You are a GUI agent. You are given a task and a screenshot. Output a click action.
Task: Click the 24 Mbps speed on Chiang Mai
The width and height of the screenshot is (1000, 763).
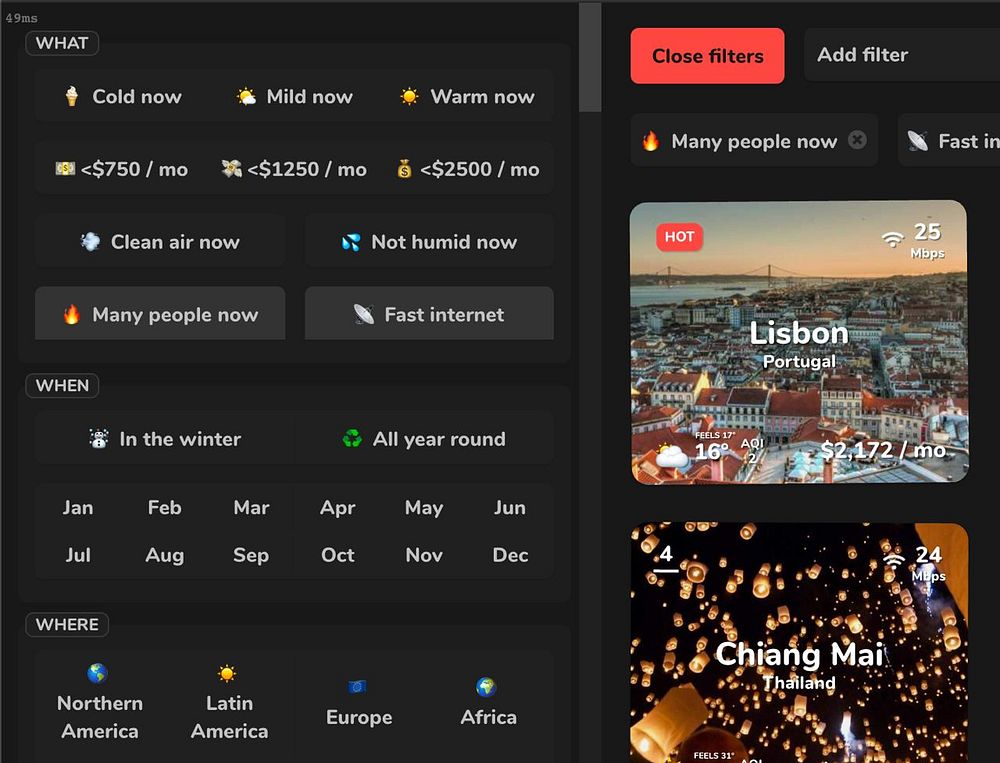pyautogui.click(x=929, y=562)
